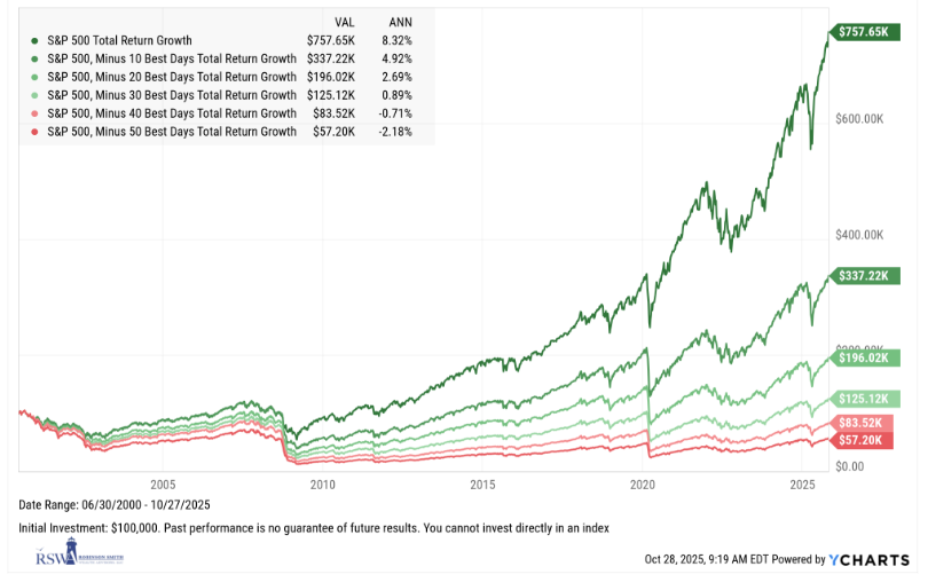The width and height of the screenshot is (936, 582).
Task: Select the $337.22K end value flag
Action: point(868,275)
